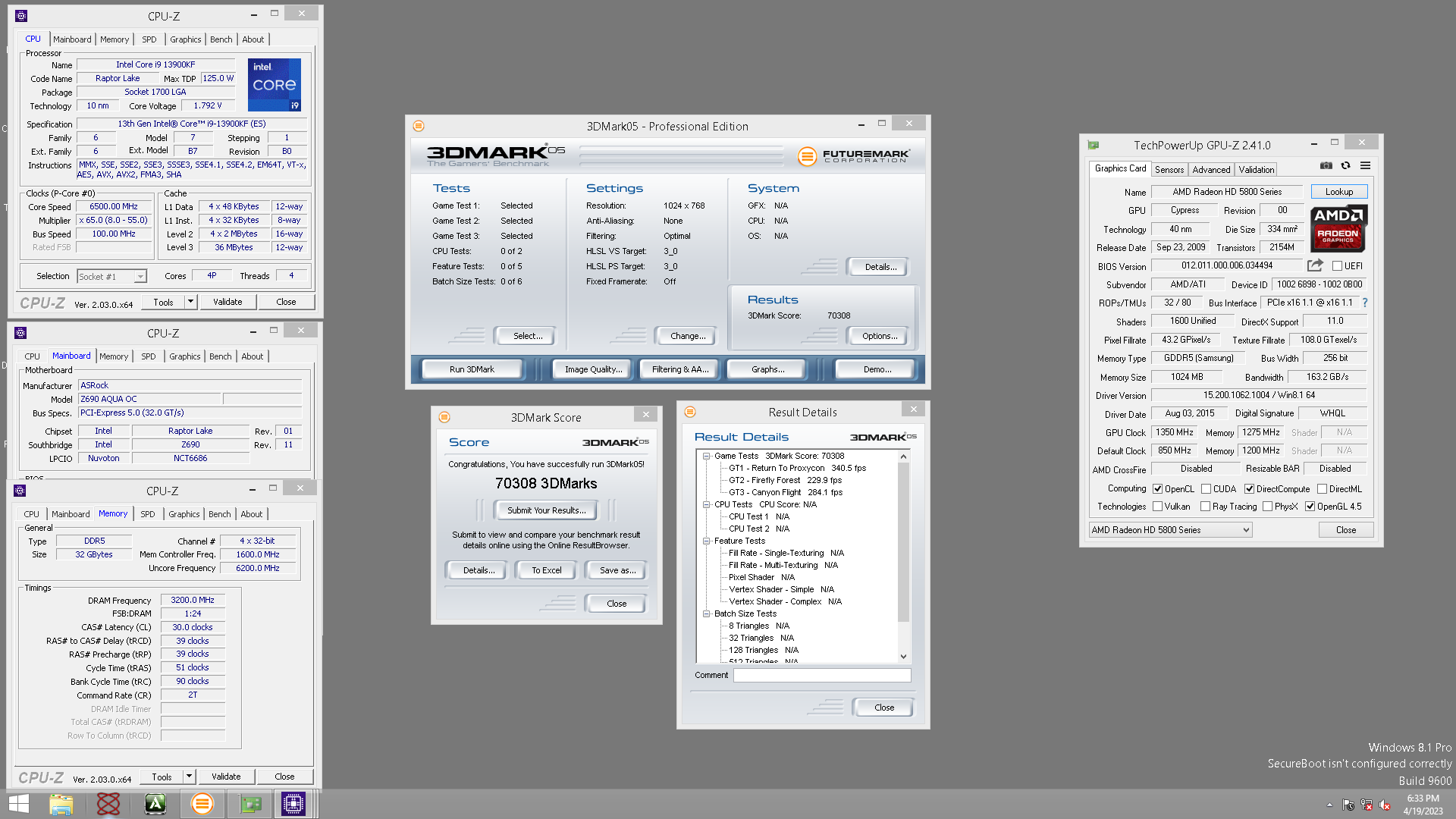Toggle the Vulkan checkbox
This screenshot has height=819, width=1456.
pyautogui.click(x=1157, y=507)
